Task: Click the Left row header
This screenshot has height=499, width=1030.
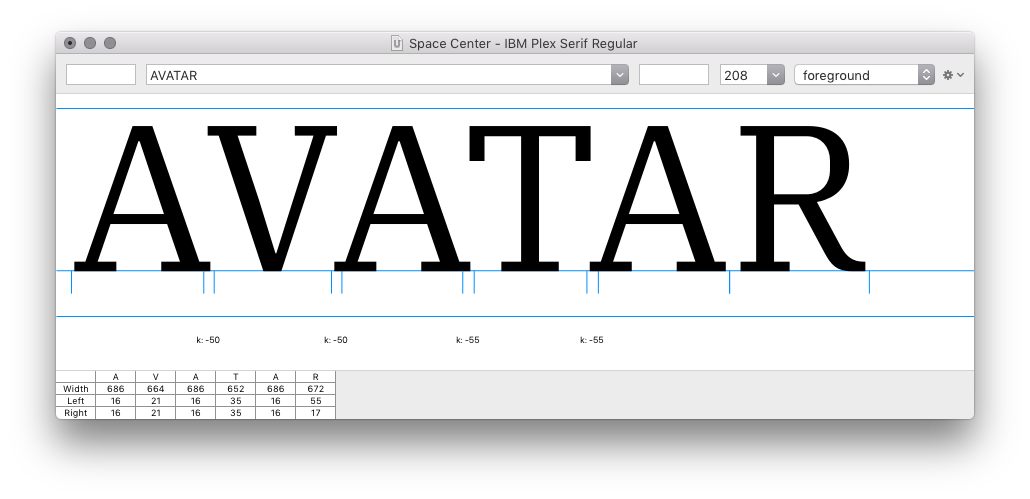Action: click(x=76, y=401)
